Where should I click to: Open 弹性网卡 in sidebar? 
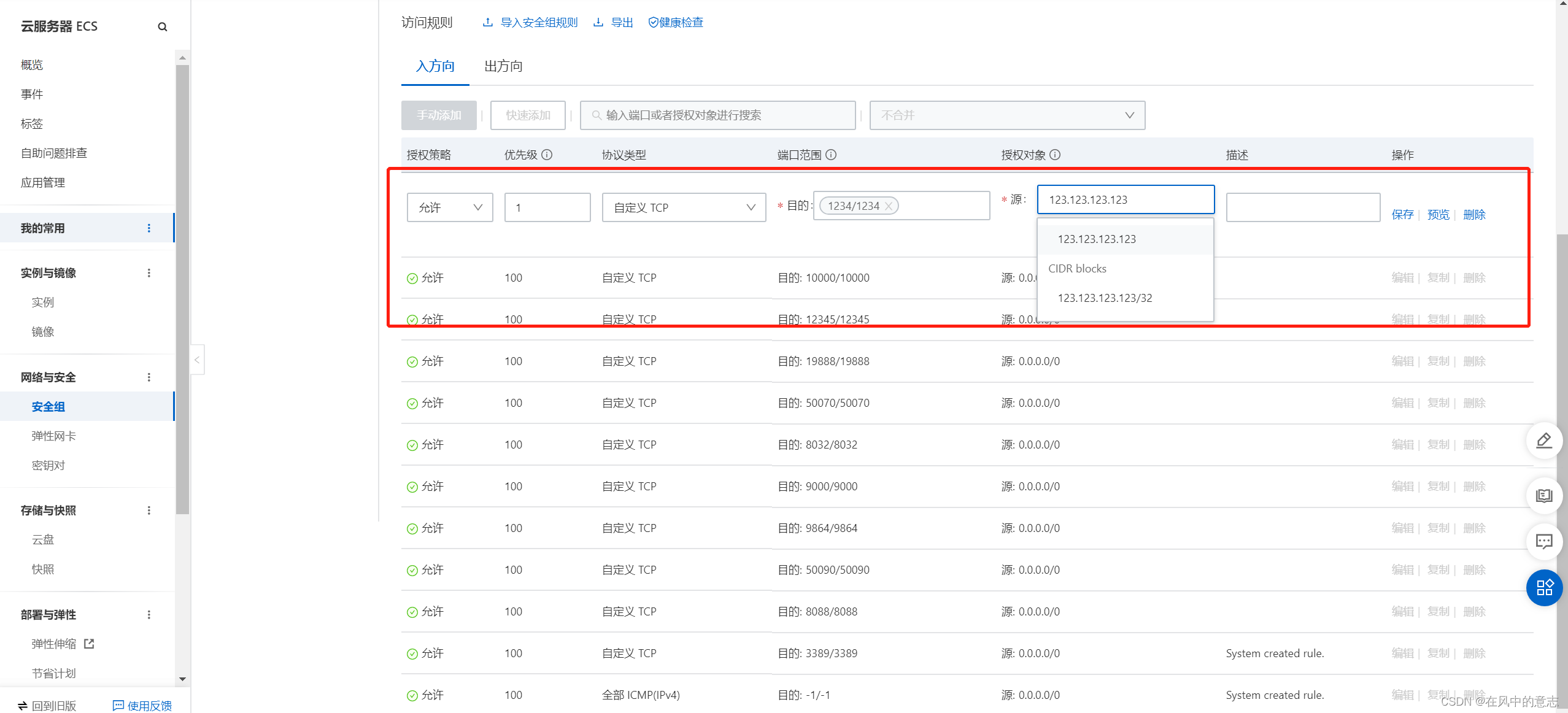tap(54, 436)
